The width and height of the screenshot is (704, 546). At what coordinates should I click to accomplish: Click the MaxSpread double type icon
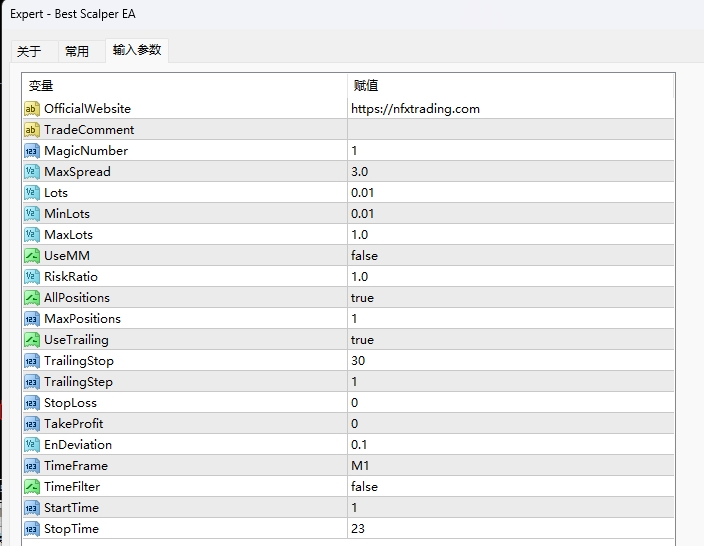pyautogui.click(x=31, y=172)
